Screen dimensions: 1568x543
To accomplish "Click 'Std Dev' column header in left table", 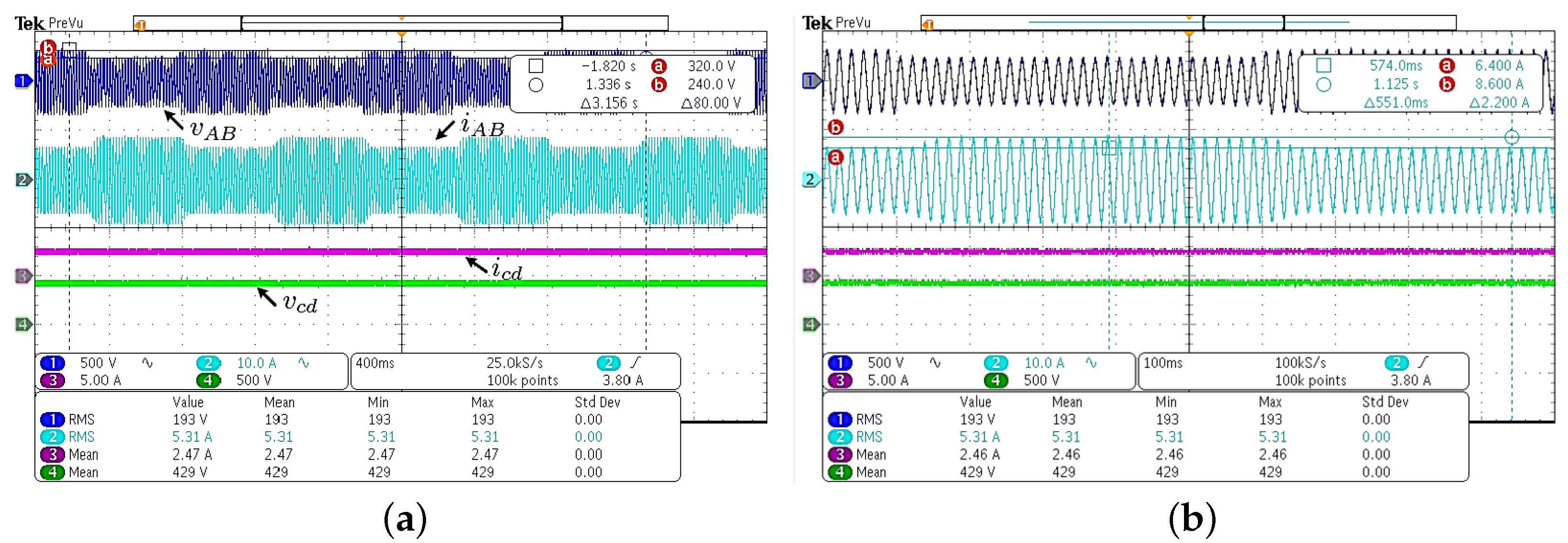I will (597, 402).
